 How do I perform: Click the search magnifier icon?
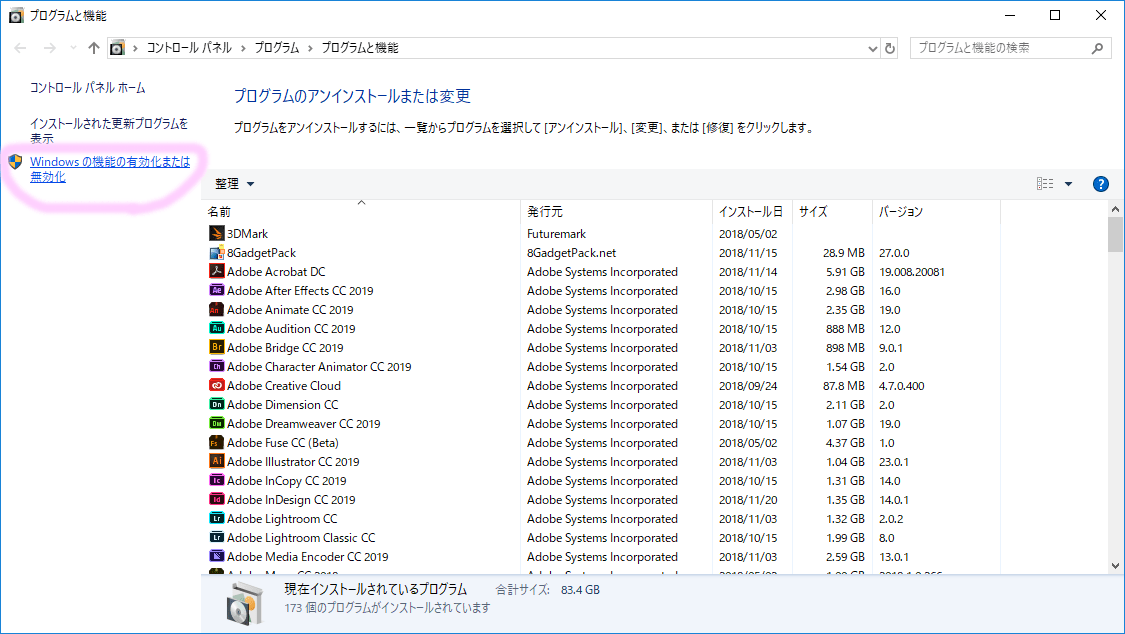(x=1097, y=48)
